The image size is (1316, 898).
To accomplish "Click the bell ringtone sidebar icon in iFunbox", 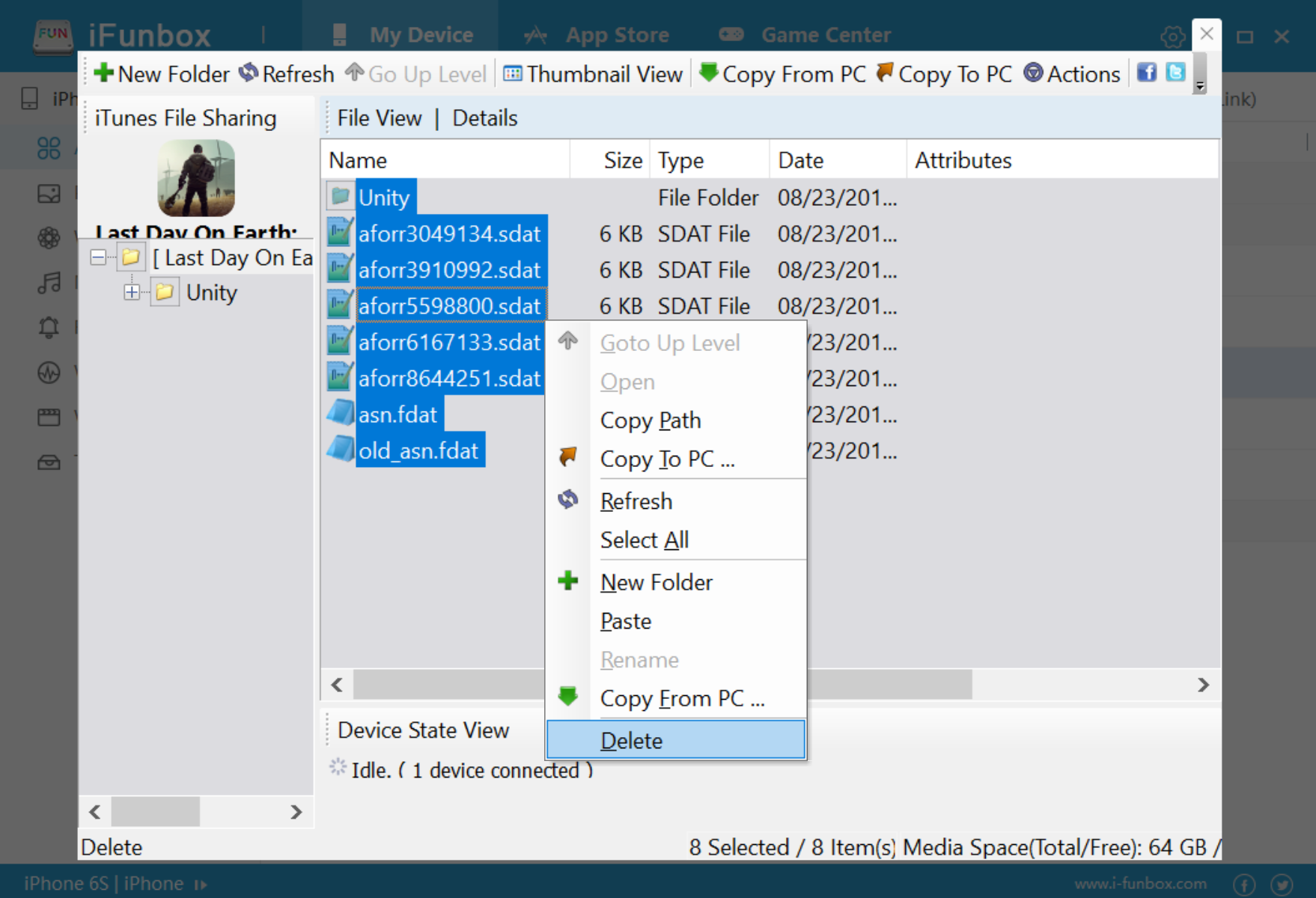I will pos(49,327).
